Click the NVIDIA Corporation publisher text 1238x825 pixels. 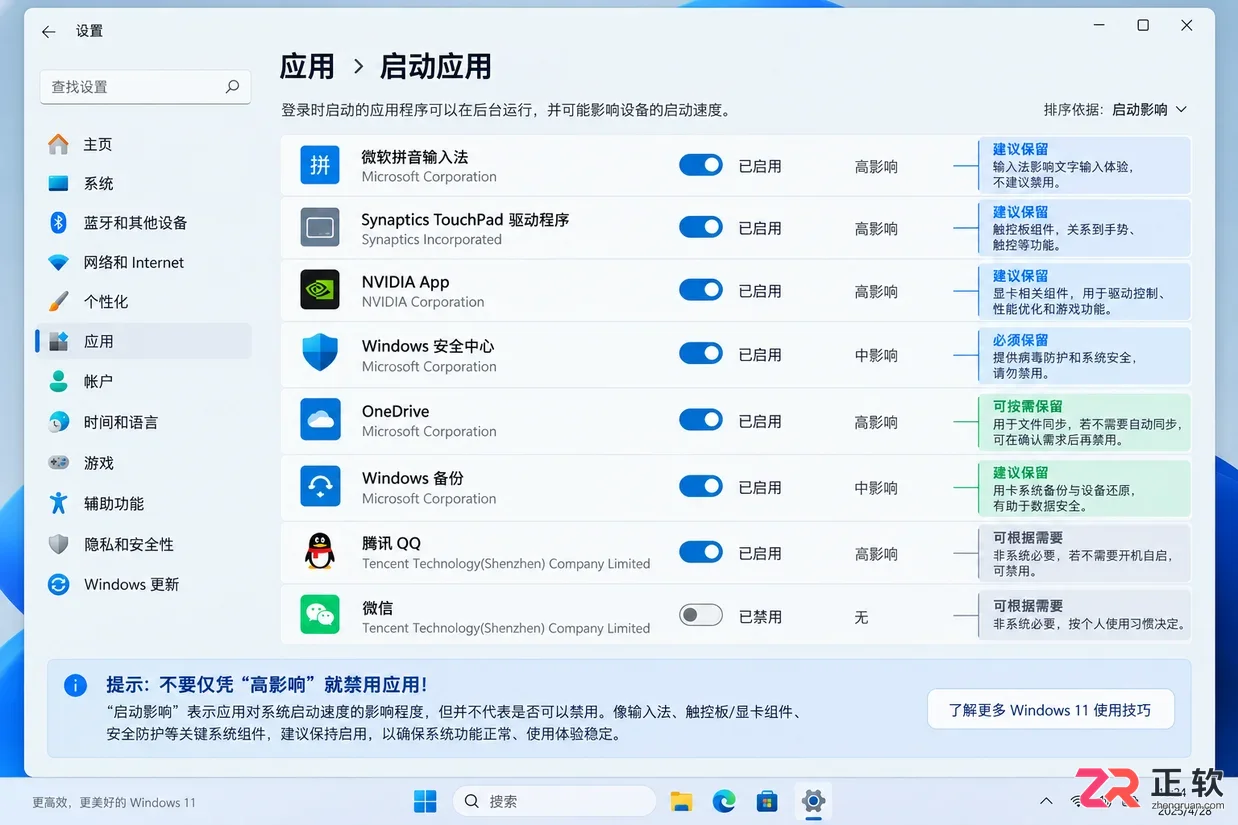tap(423, 301)
